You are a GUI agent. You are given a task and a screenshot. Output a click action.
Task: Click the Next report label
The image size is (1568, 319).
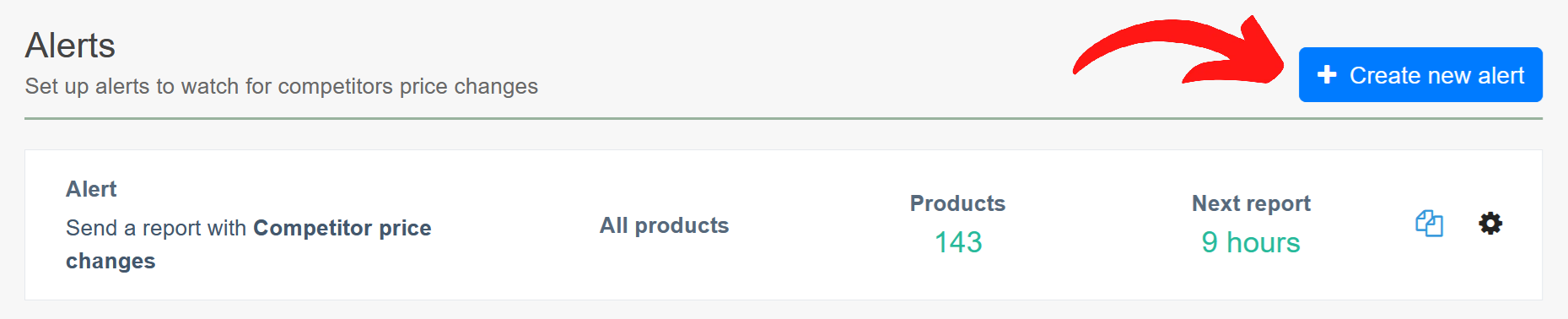(1251, 203)
